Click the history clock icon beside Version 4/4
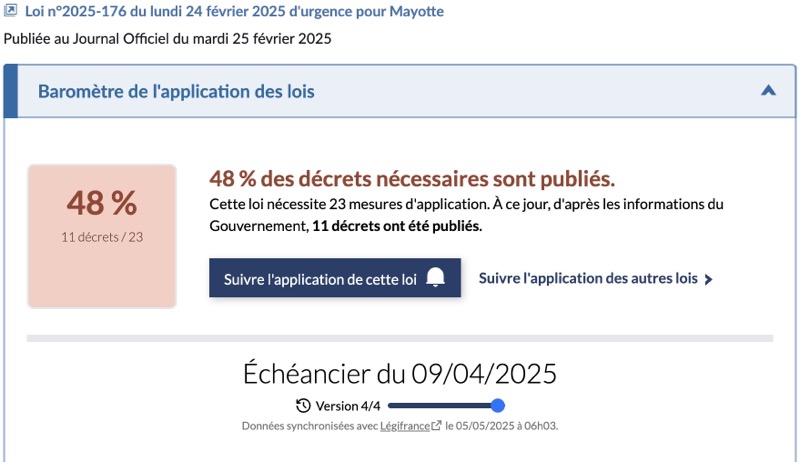This screenshot has height=462, width=800. click(303, 406)
